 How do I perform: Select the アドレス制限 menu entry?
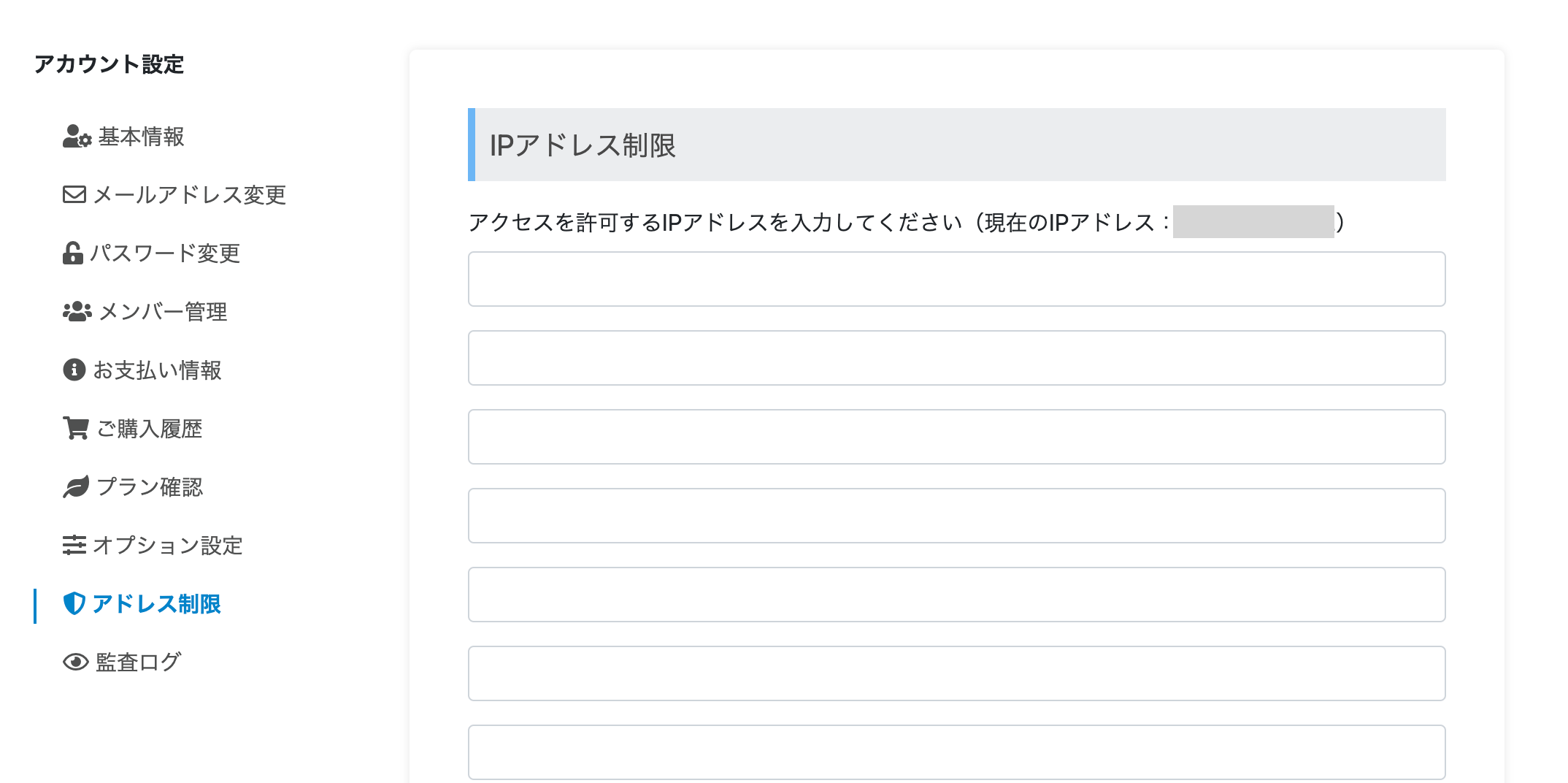click(x=156, y=604)
